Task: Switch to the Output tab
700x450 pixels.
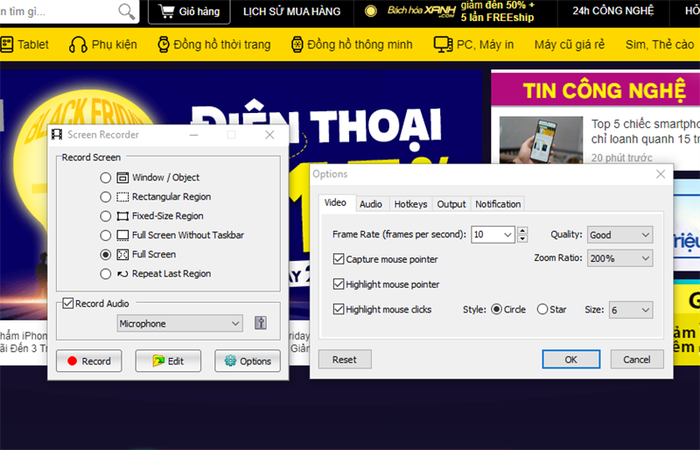Action: click(x=451, y=204)
